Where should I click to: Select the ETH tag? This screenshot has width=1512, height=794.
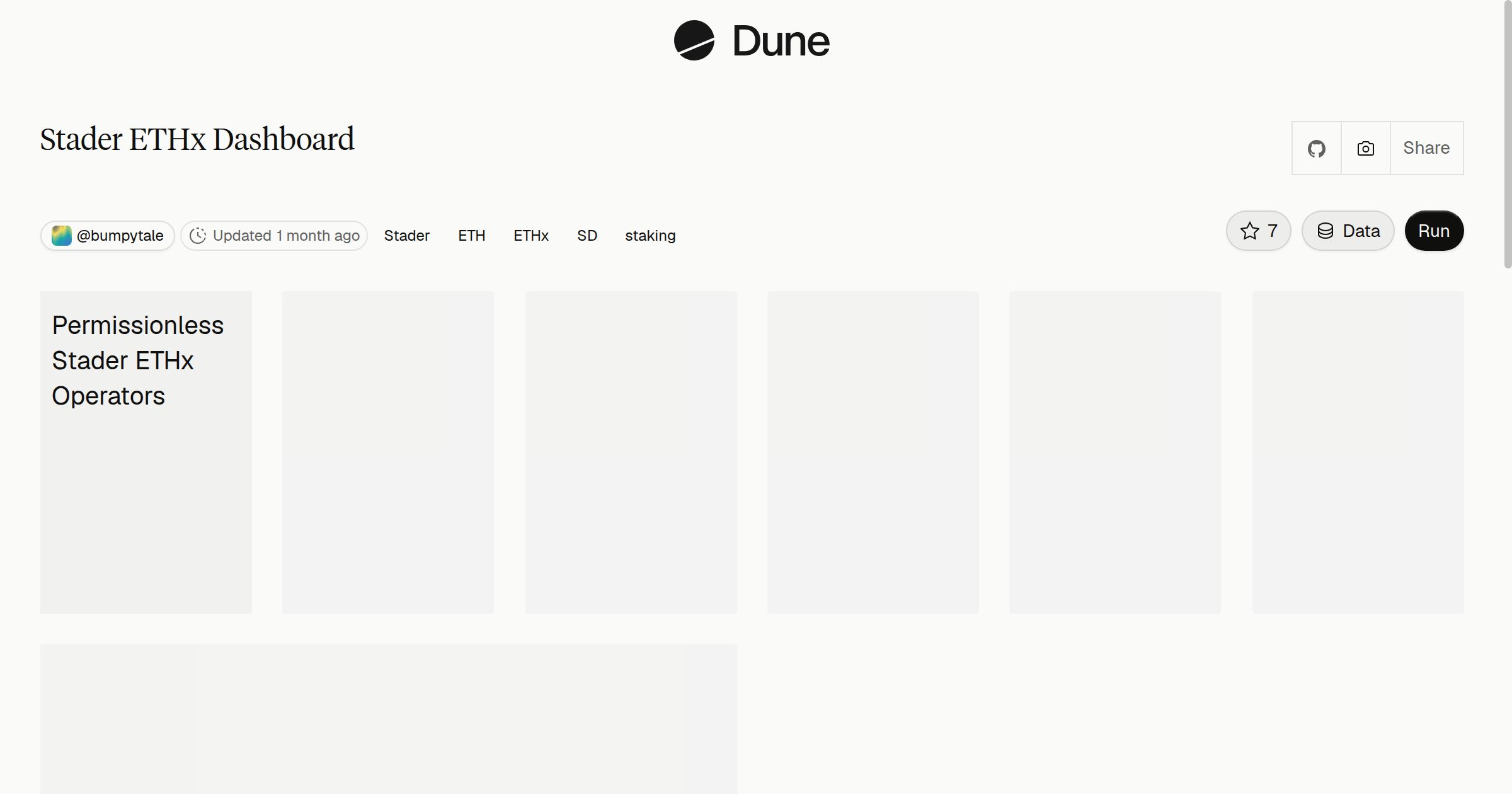coord(471,236)
